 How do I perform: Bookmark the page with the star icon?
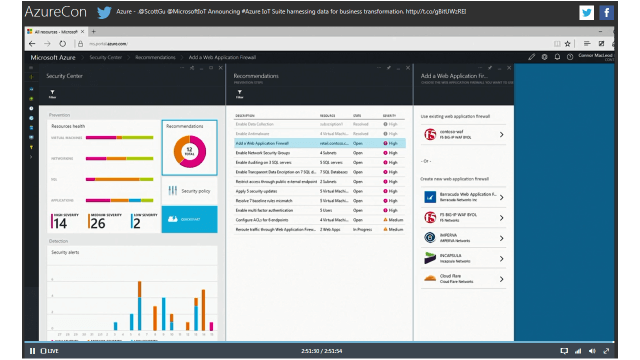point(567,44)
